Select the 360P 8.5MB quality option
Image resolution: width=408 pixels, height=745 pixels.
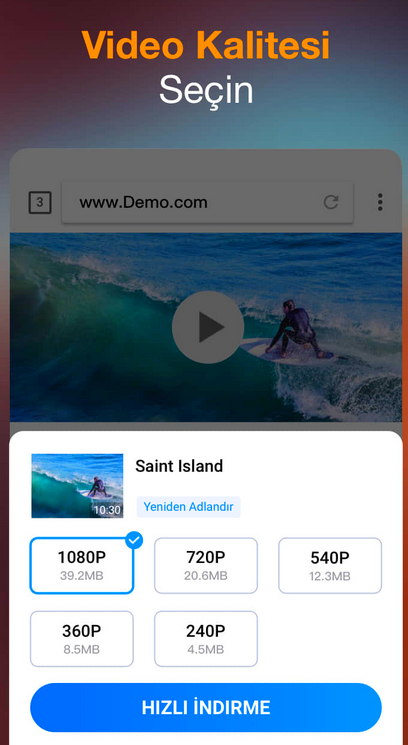pos(82,639)
